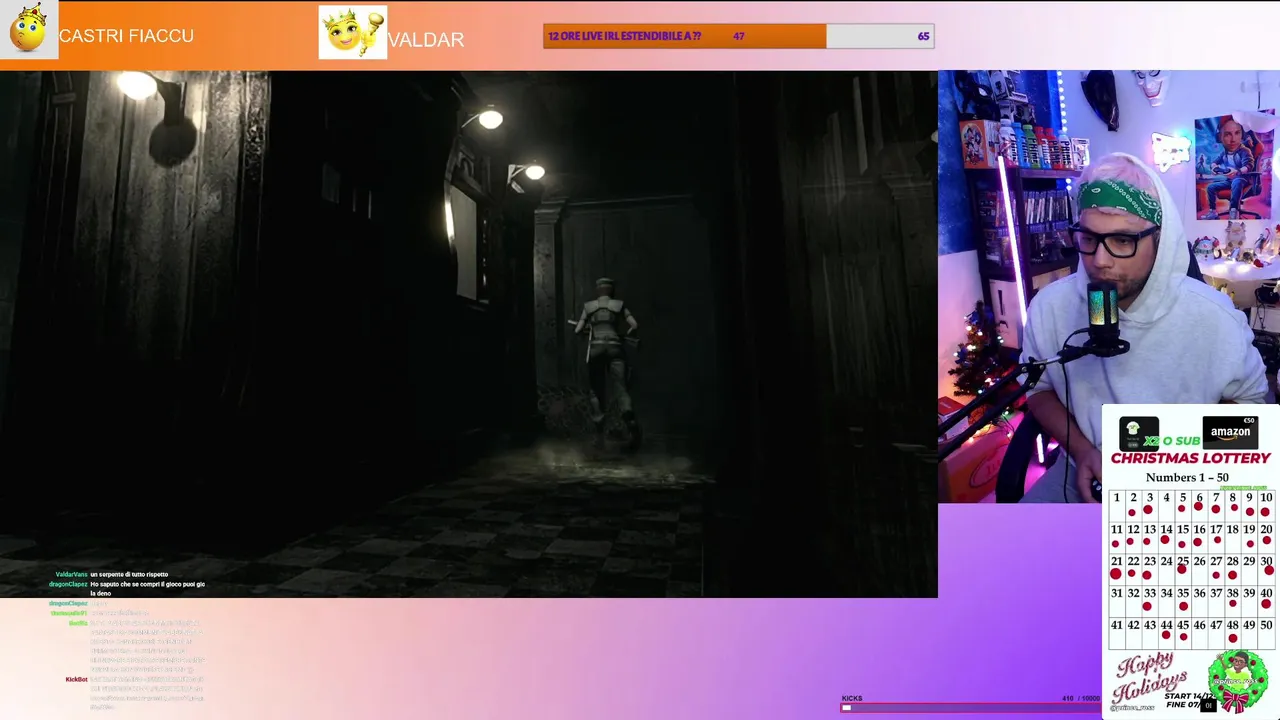Click ValdarVans username in chat
Screen dimensions: 1280x720
(71, 574)
